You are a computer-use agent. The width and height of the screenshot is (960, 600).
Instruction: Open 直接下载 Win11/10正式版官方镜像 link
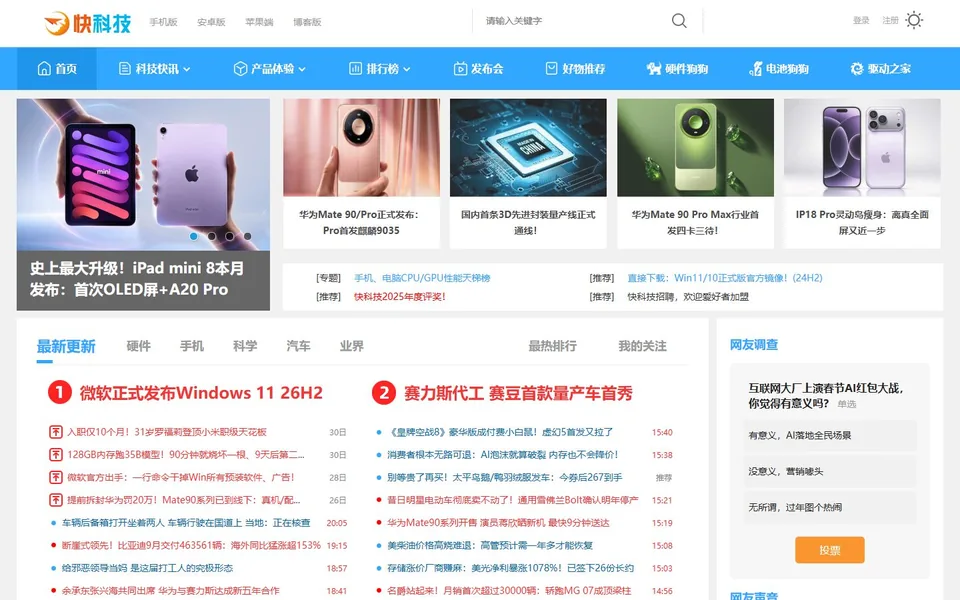[x=725, y=278]
